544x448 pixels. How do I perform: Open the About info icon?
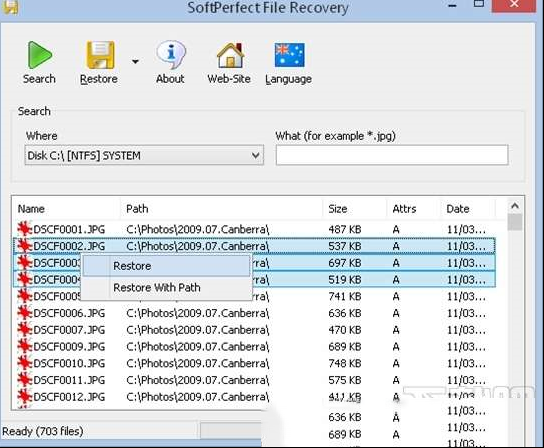[171, 54]
